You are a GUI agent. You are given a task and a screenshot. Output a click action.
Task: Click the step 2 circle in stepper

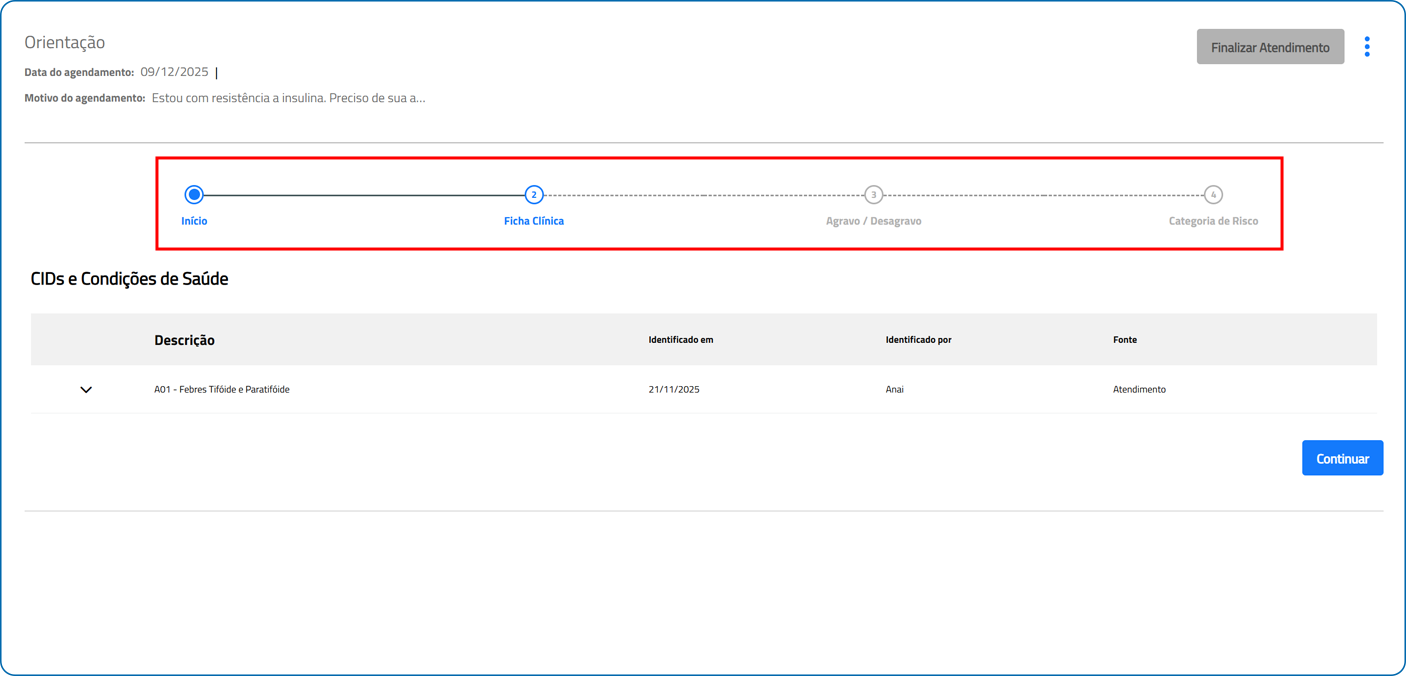point(534,195)
